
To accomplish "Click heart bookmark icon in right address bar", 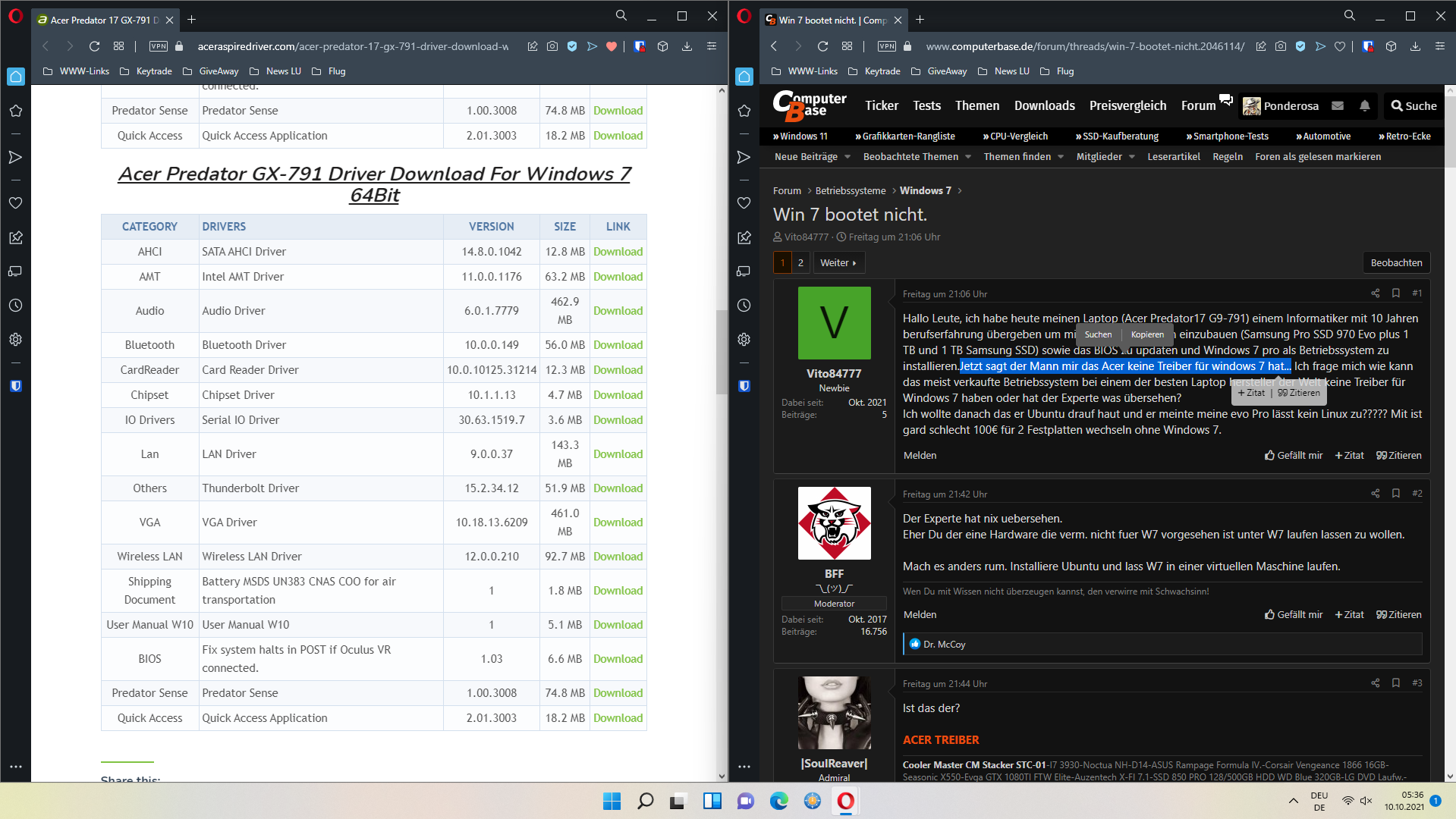I will tap(1340, 46).
